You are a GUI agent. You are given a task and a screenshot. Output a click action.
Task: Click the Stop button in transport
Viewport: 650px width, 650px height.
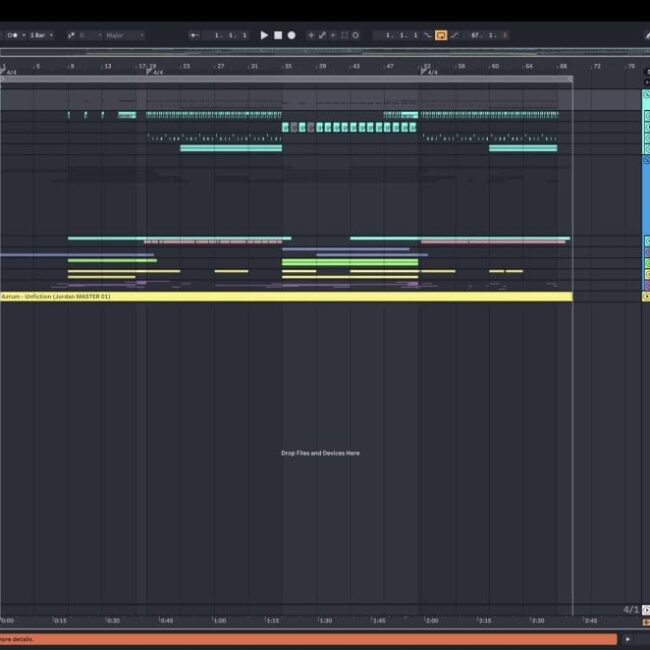278,35
